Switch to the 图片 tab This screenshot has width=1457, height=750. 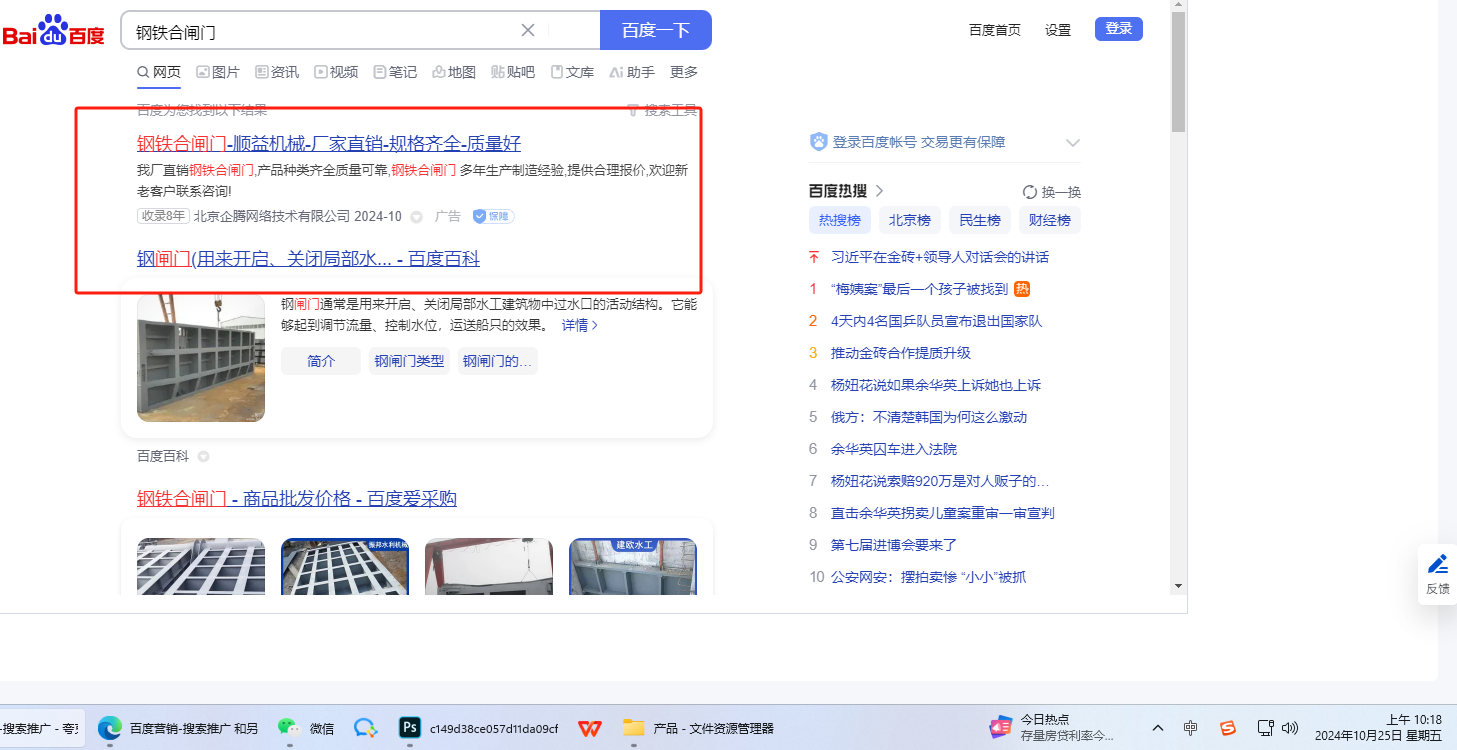click(x=218, y=72)
